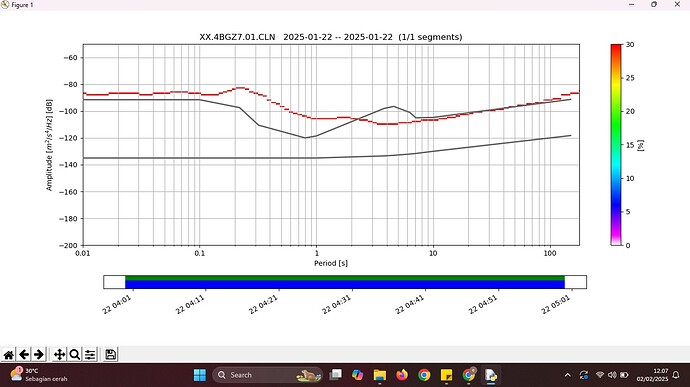
Task: Open the Task View taskbar button
Action: pyautogui.click(x=336, y=375)
